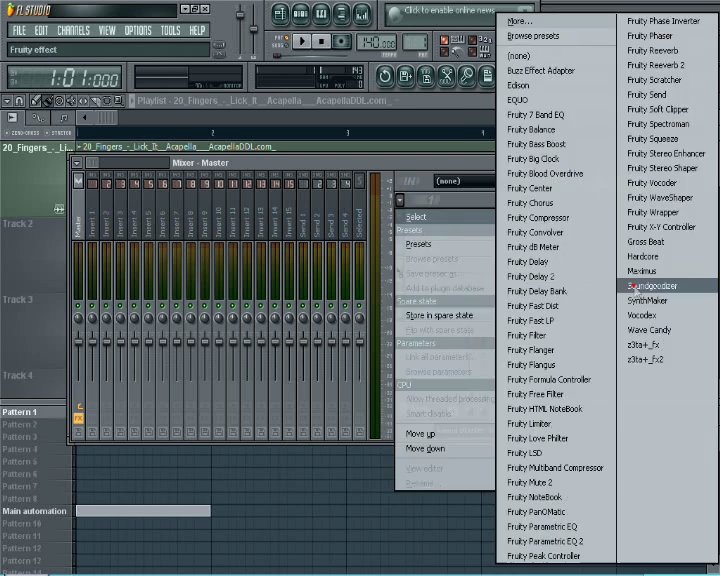
Task: Select the playlist mute tool
Action: pyautogui.click(x=71, y=101)
